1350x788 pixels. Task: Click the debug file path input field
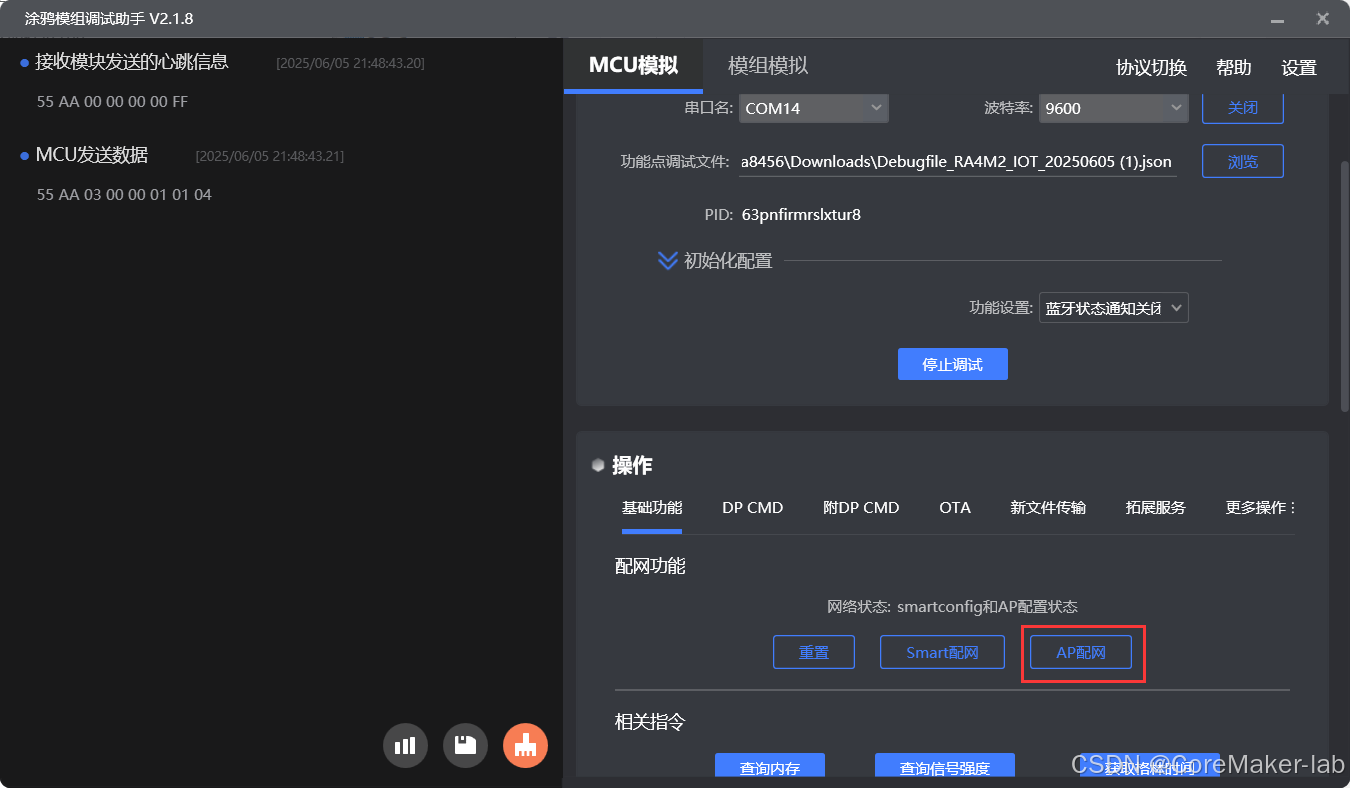[955, 161]
